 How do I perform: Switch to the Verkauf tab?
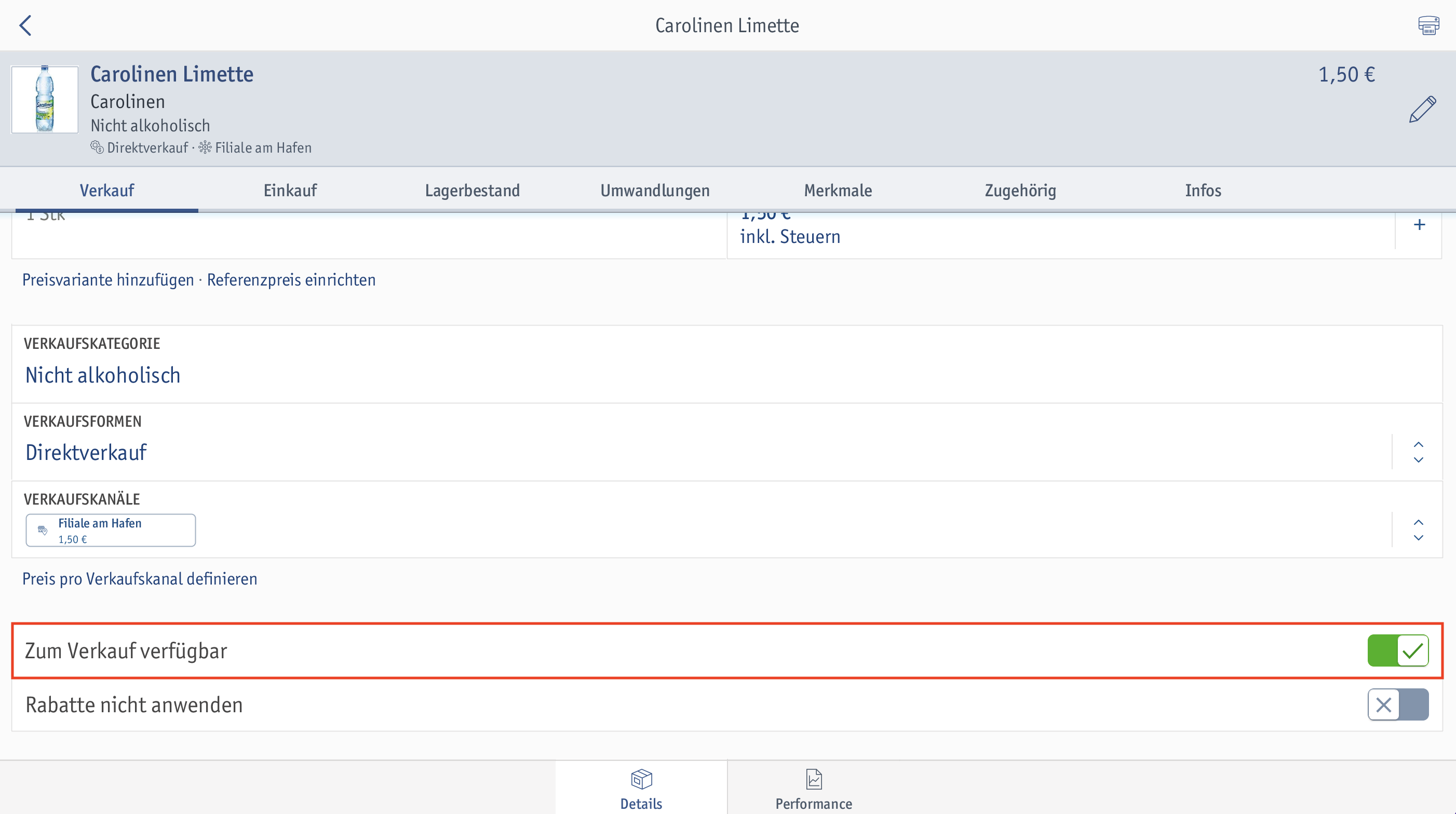pos(107,191)
